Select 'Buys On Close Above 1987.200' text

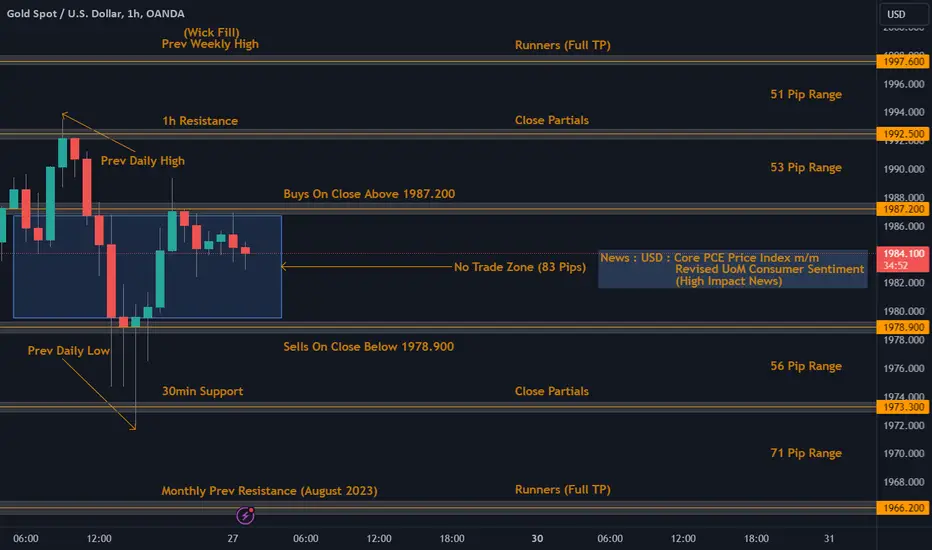[369, 194]
